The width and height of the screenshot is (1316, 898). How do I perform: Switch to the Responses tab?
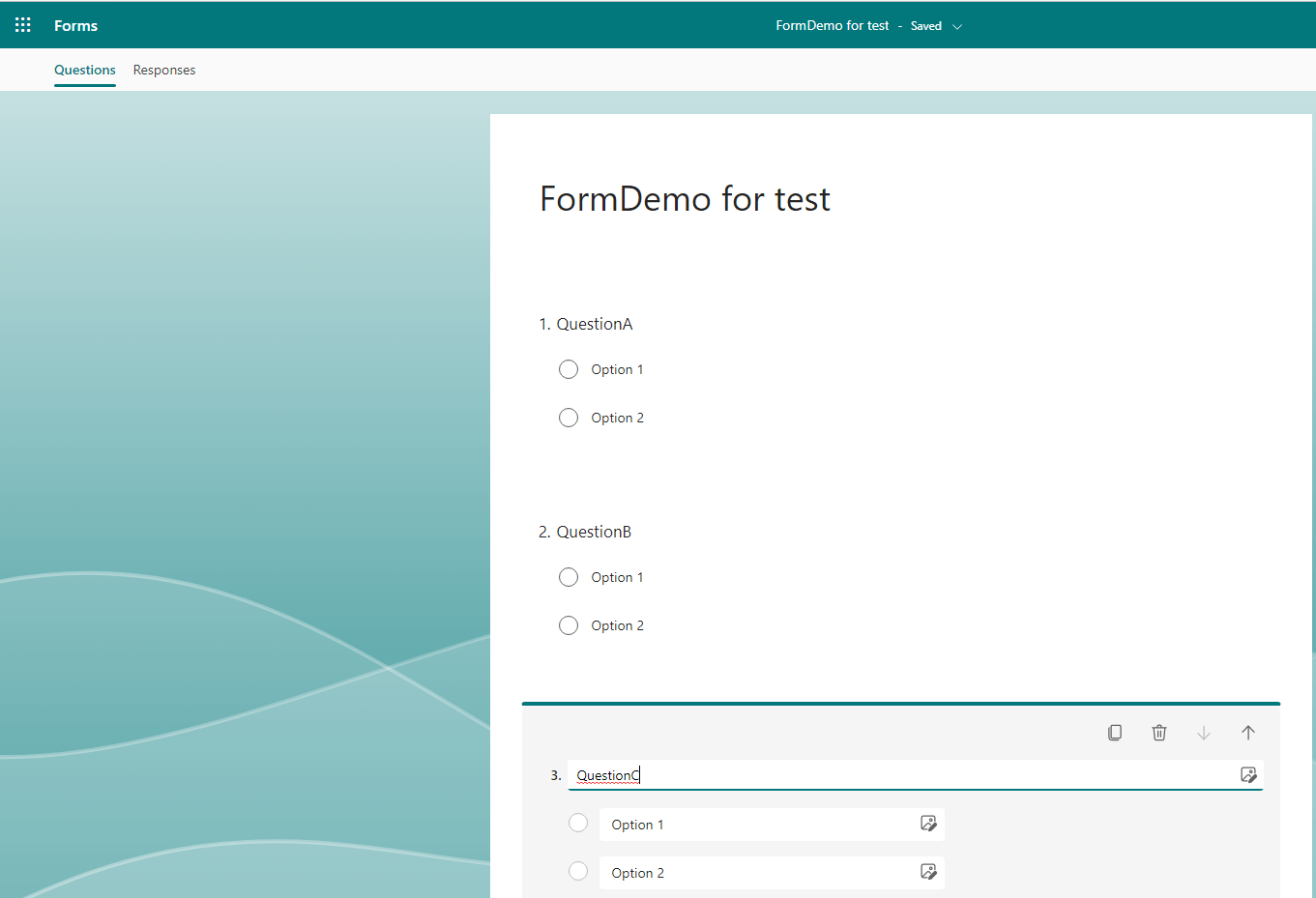(x=164, y=70)
